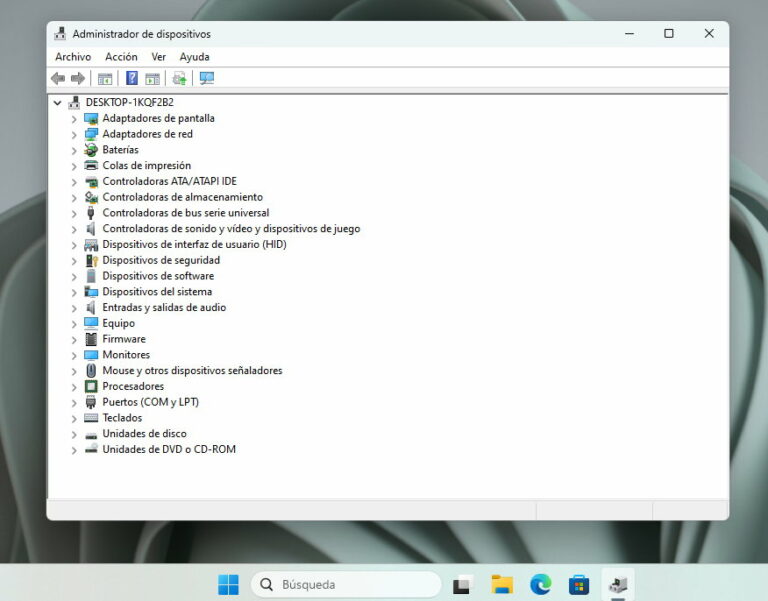Select Dispositivos del sistema entry
Screen dimensions: 768x601
point(157,291)
